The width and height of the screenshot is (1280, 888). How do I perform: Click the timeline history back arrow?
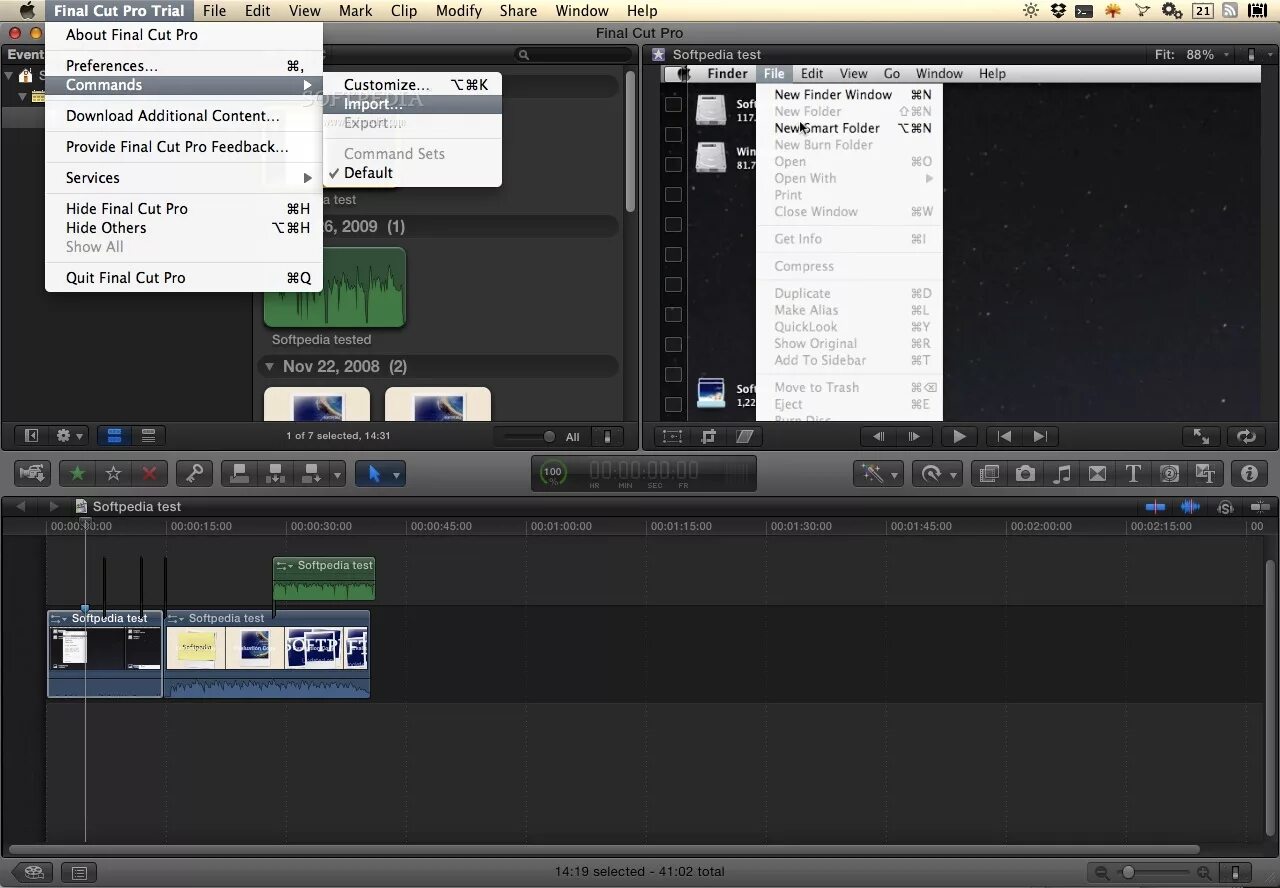tap(21, 506)
